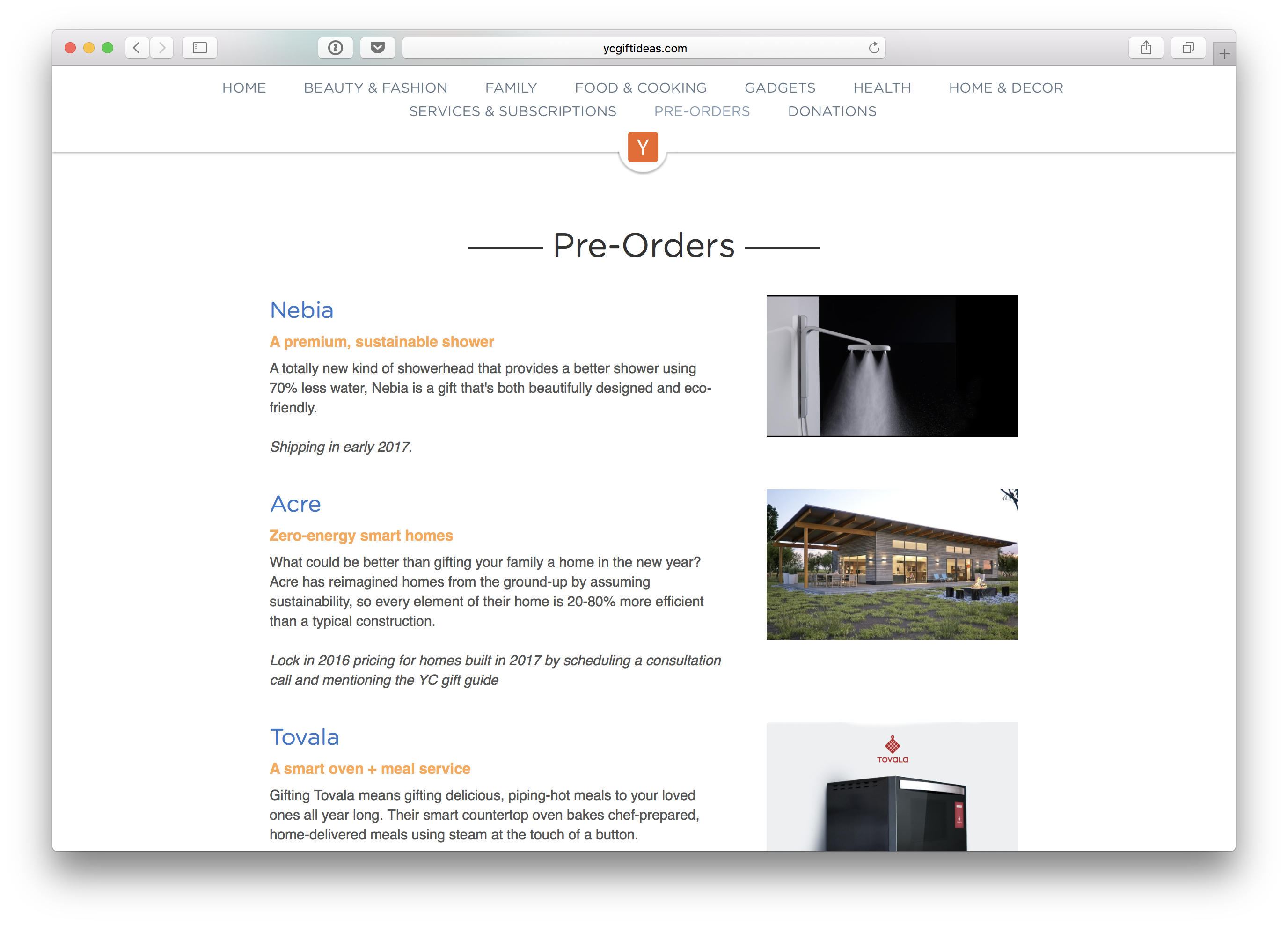Click the 1Password extension icon
This screenshot has width=1288, height=926.
(336, 48)
